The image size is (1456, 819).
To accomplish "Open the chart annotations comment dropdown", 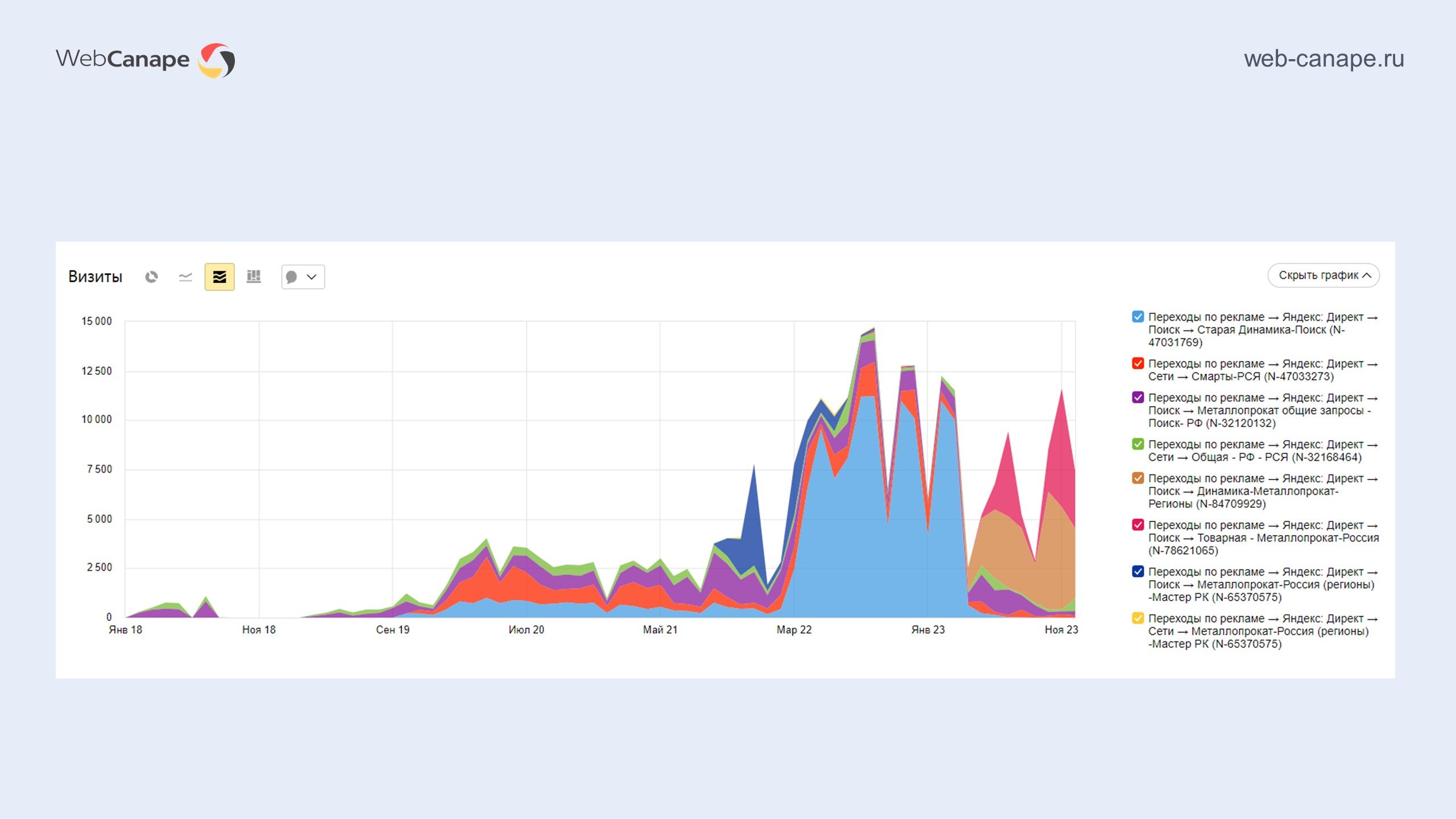I will point(303,277).
